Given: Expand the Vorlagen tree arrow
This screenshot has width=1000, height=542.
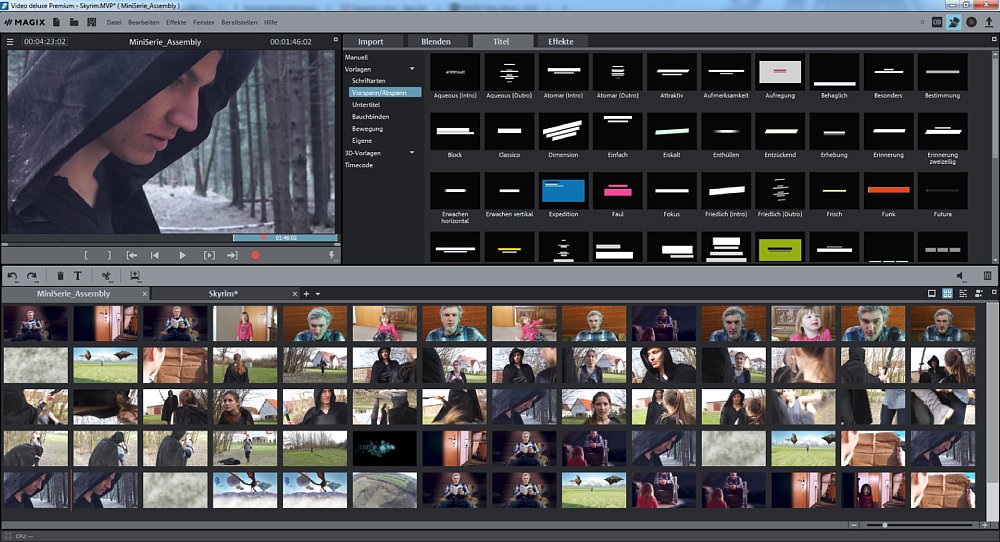Looking at the screenshot, I should pos(411,68).
